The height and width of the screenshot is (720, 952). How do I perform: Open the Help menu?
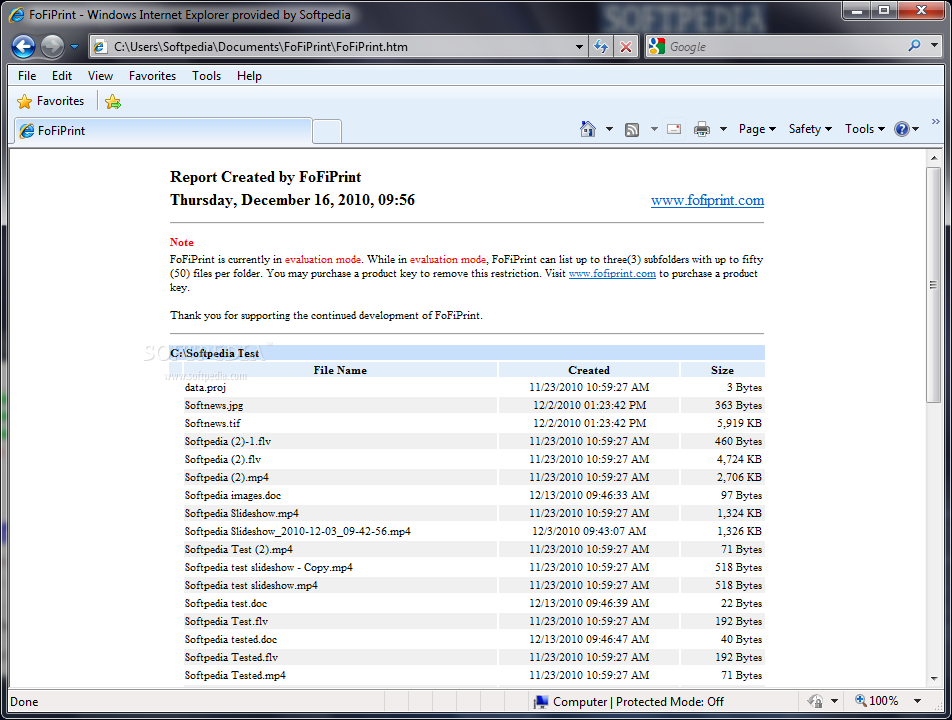point(249,76)
